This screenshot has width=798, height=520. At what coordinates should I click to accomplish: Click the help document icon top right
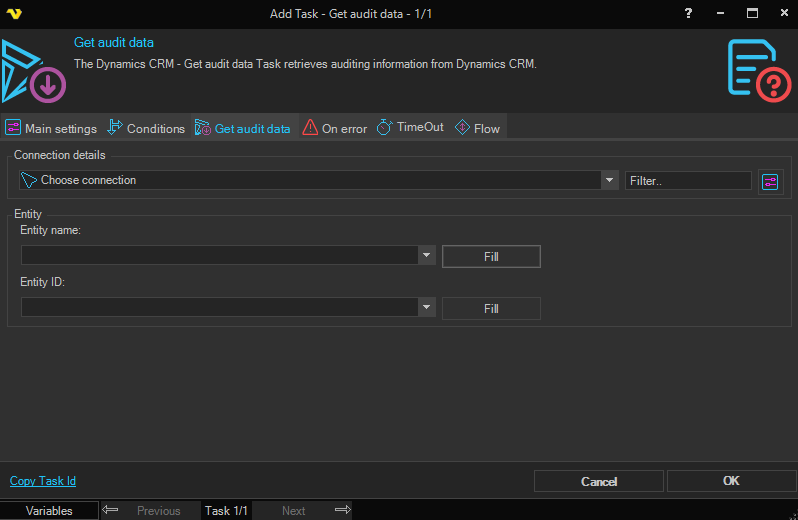point(758,70)
